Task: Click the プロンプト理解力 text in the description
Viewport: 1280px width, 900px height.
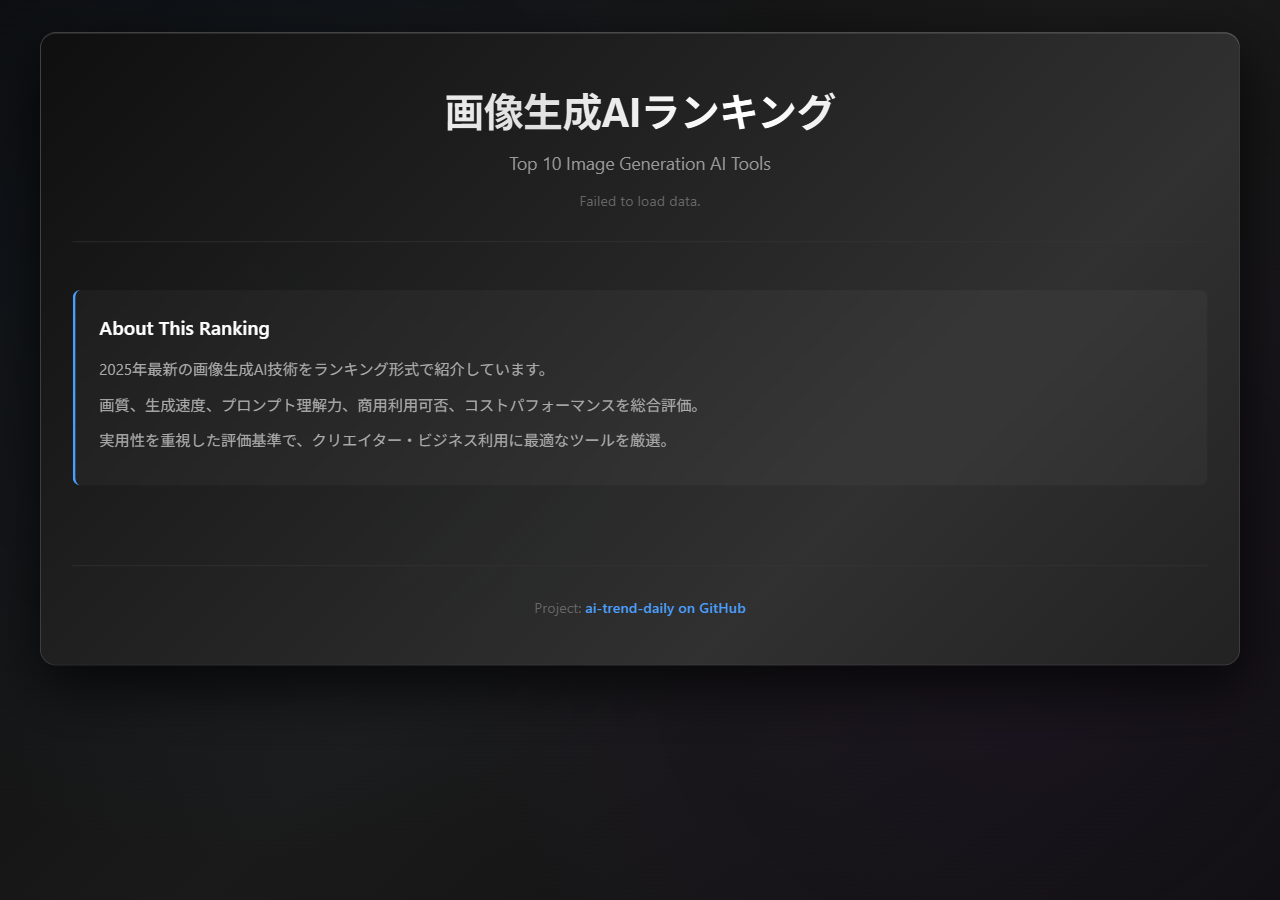Action: [282, 406]
